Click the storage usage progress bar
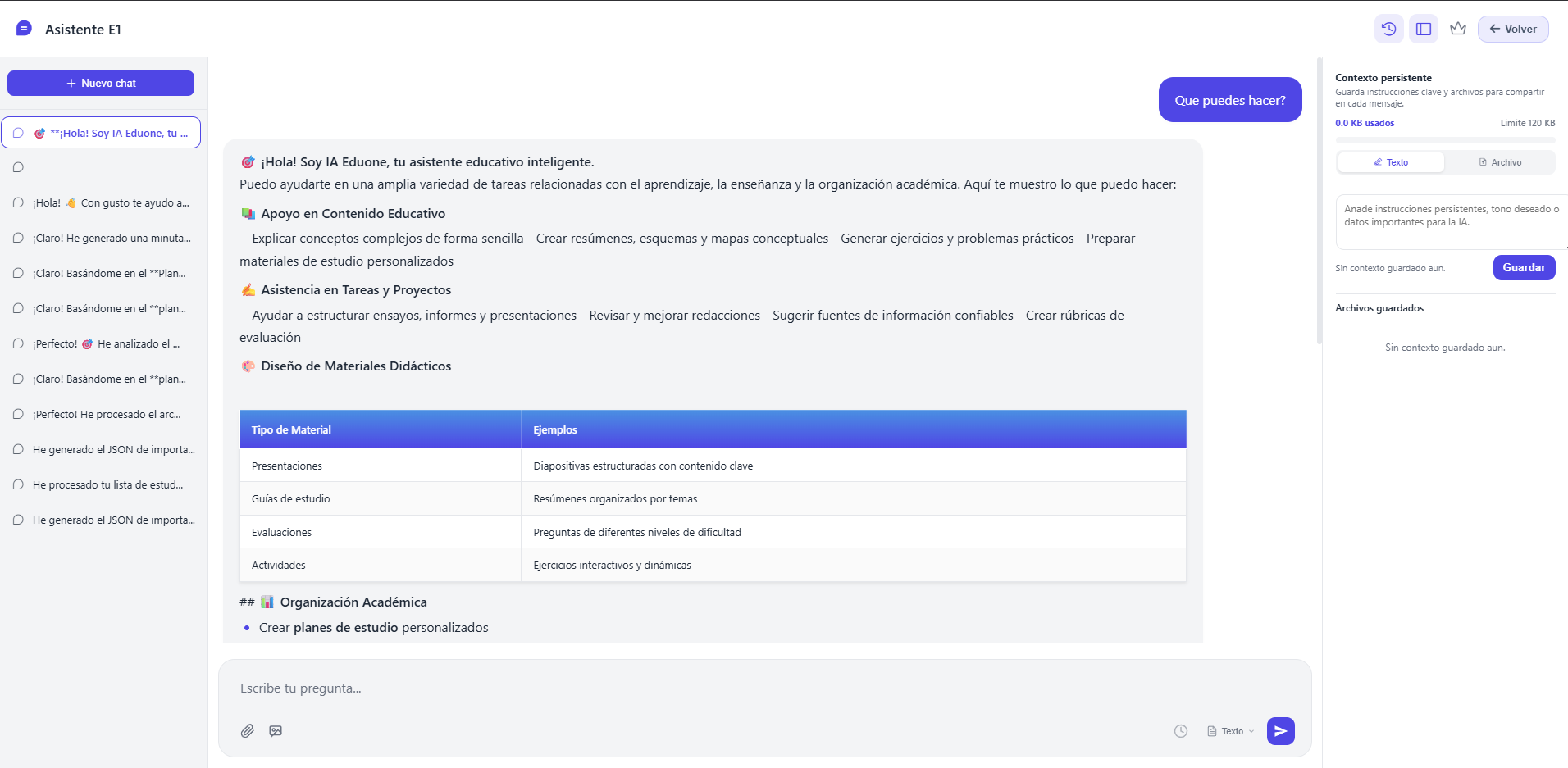Viewport: 1568px width, 768px height. click(1445, 140)
